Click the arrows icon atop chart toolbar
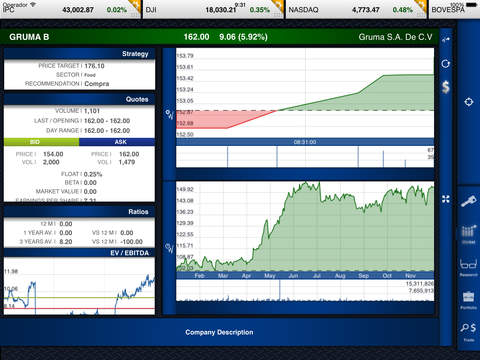 pos(446,40)
